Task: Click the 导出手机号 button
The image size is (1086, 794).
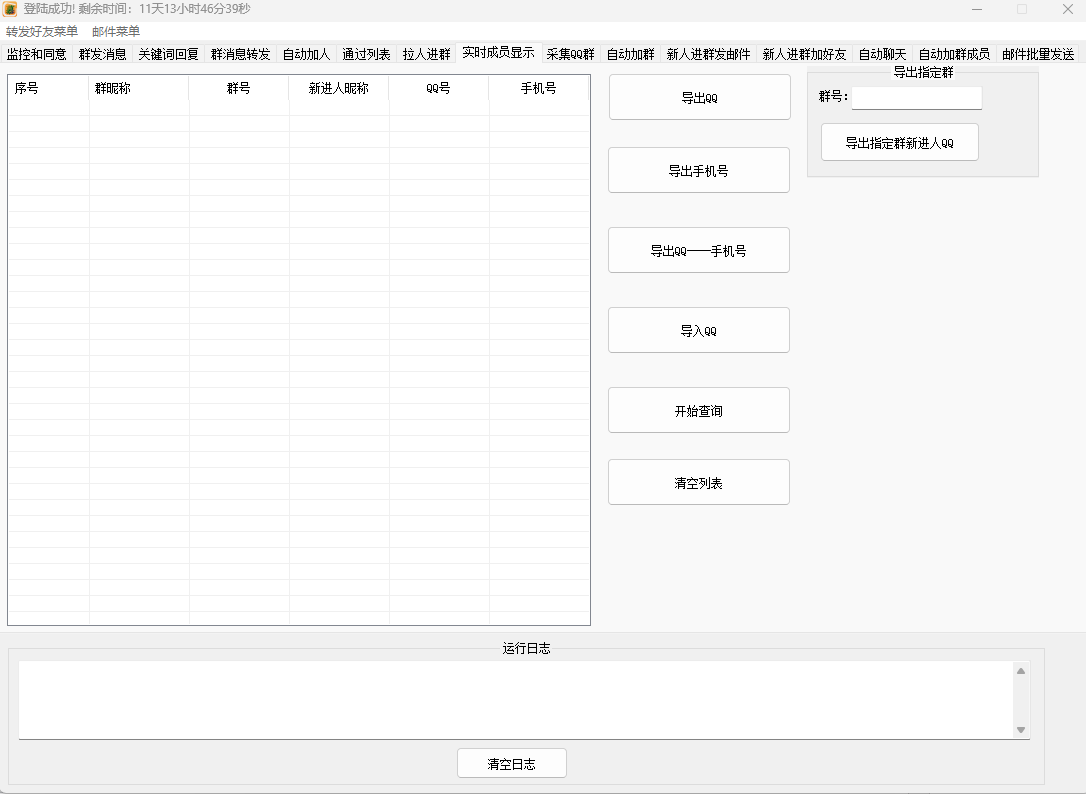Action: click(698, 169)
